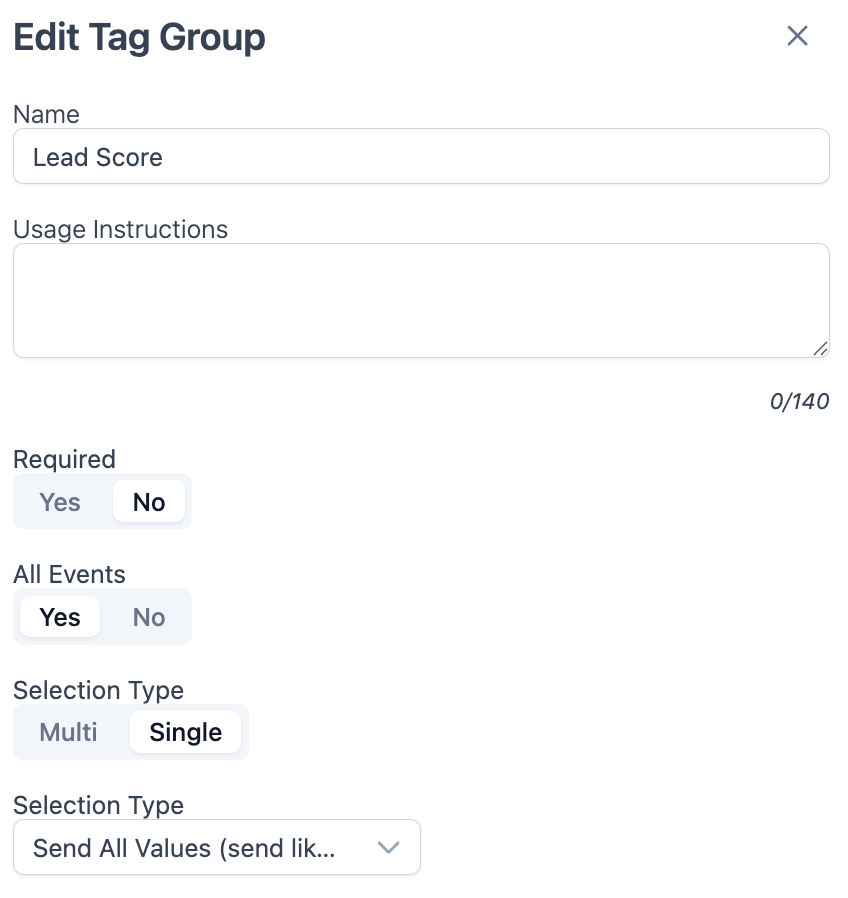
Task: Click the chevron arrow in the dropdown
Action: pyautogui.click(x=388, y=848)
